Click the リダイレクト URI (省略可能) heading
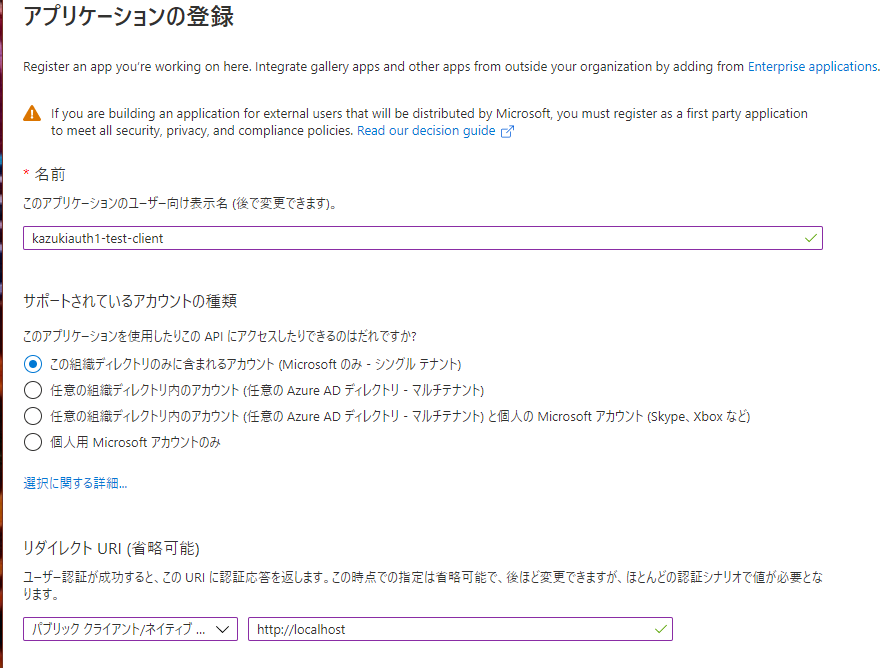This screenshot has width=888, height=668. point(111,548)
